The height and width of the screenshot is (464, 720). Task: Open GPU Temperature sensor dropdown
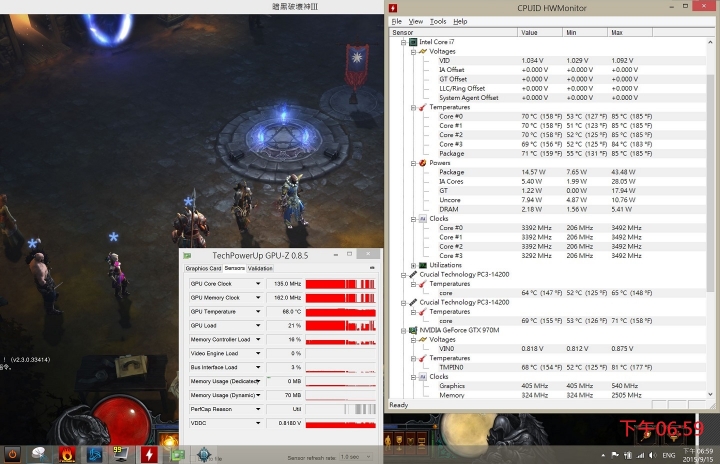258,311
